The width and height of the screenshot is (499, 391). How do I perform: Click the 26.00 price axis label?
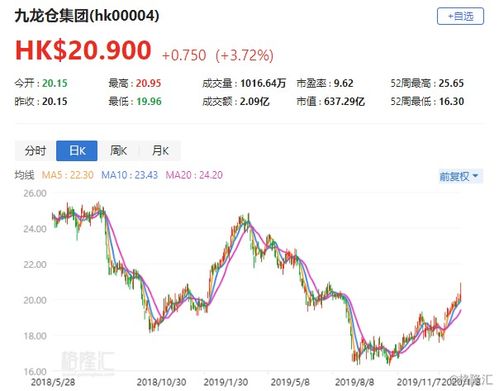[x=35, y=193]
